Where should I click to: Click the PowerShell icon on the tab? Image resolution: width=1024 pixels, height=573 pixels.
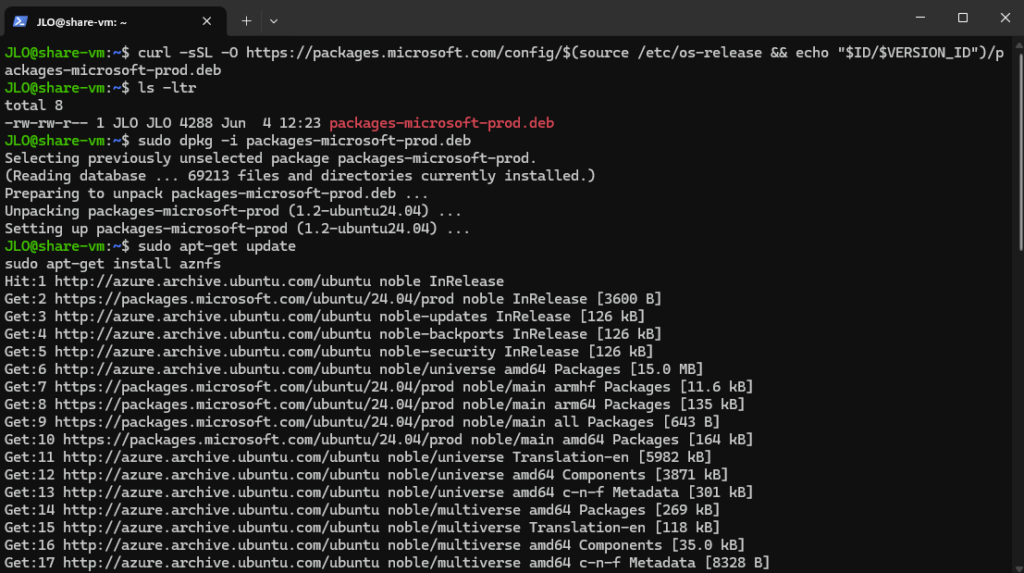[20, 22]
